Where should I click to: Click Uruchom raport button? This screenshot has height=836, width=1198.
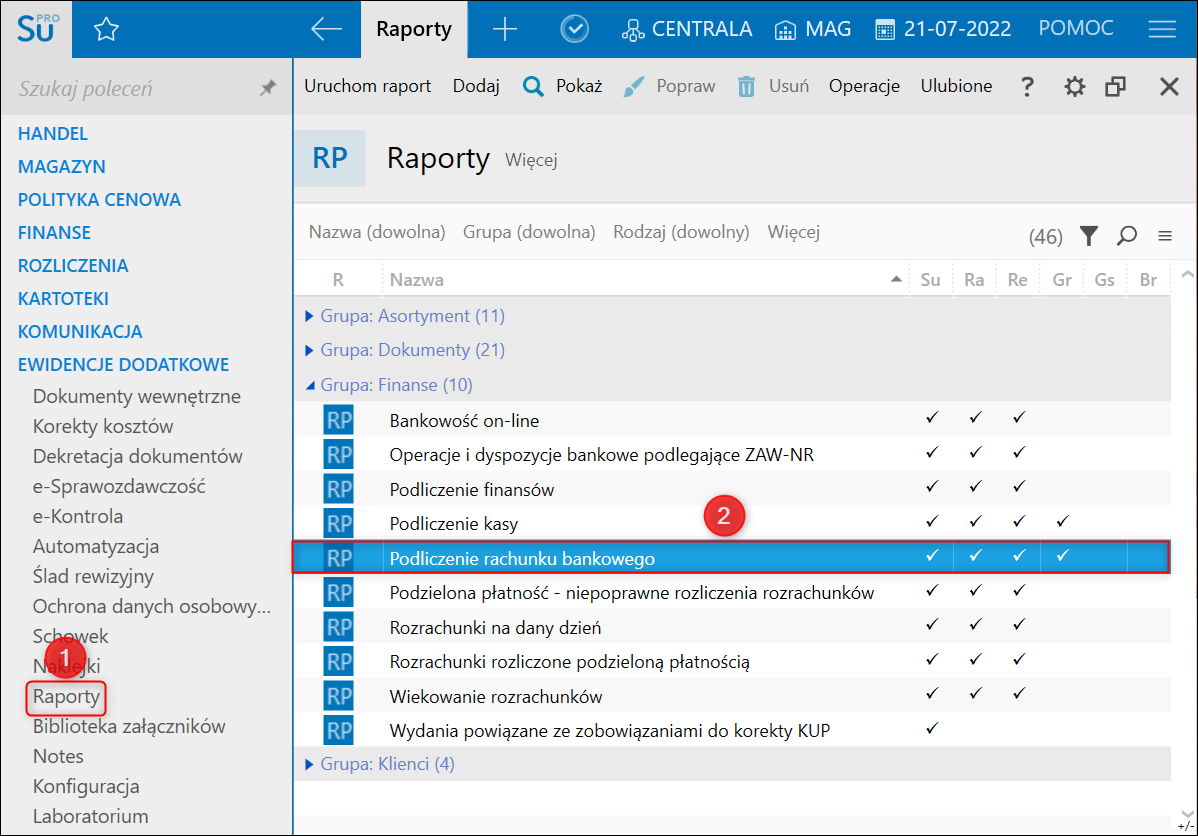tap(367, 86)
